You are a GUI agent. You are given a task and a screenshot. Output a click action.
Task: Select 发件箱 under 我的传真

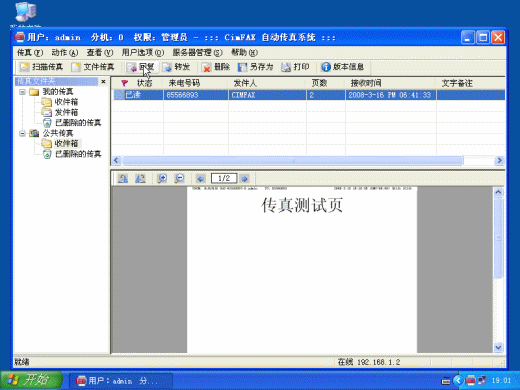coord(66,112)
